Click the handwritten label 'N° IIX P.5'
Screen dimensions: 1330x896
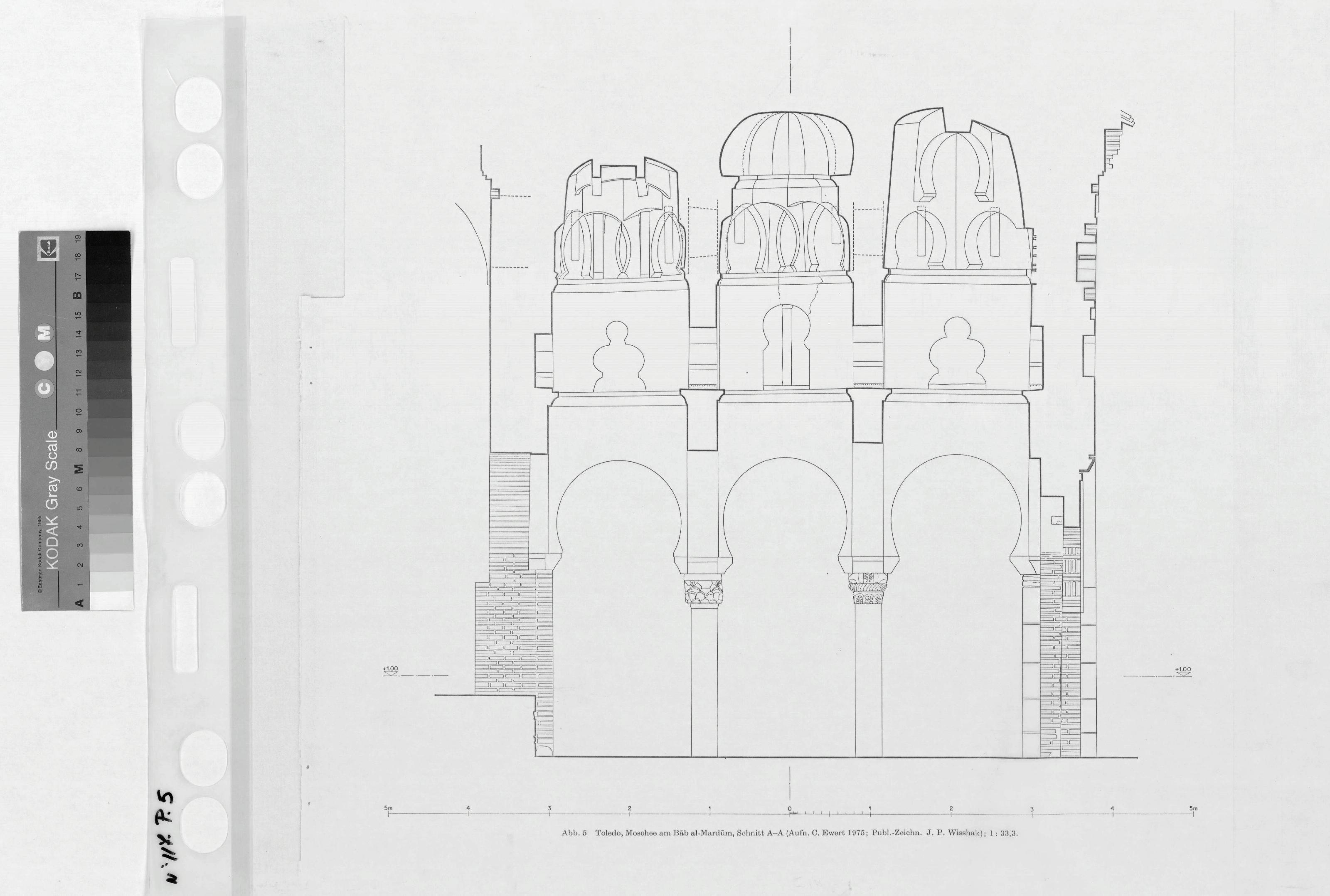click(166, 836)
